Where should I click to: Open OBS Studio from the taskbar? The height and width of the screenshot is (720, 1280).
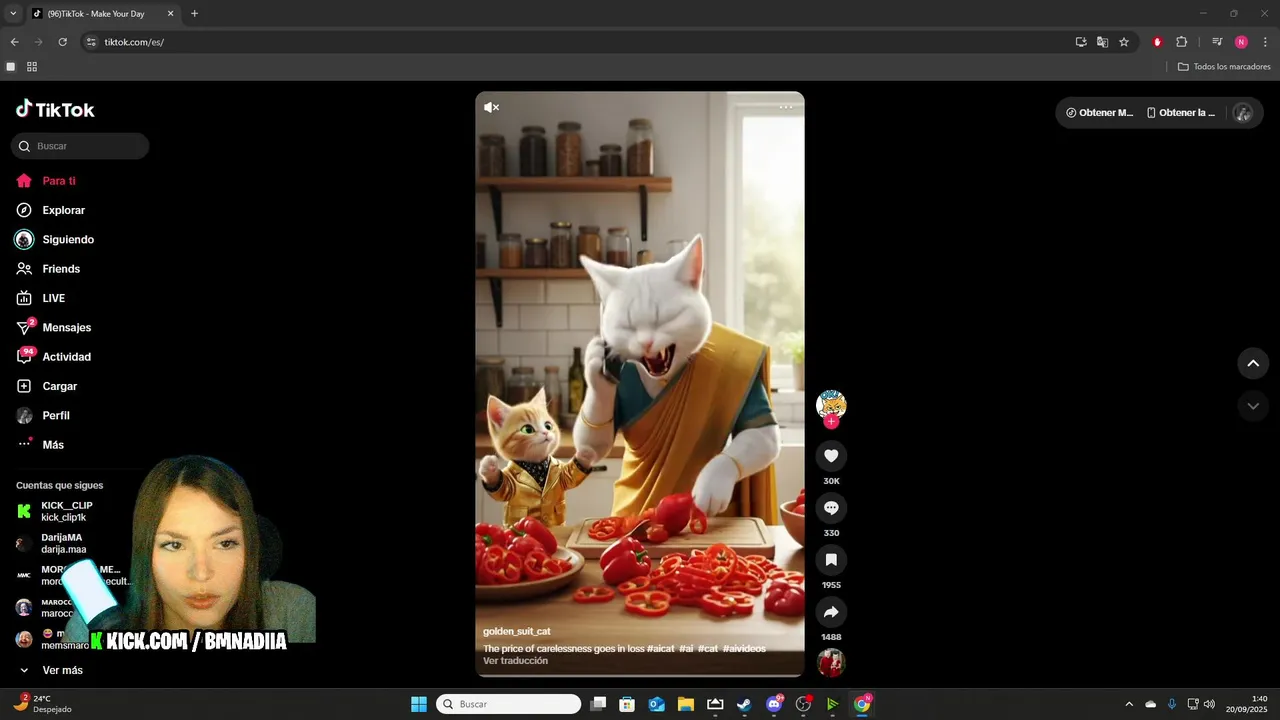[x=803, y=704]
